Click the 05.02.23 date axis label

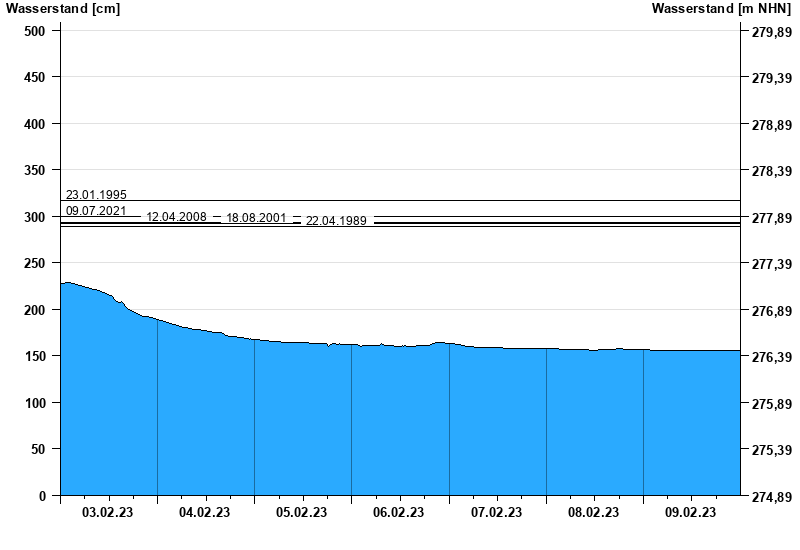click(302, 513)
